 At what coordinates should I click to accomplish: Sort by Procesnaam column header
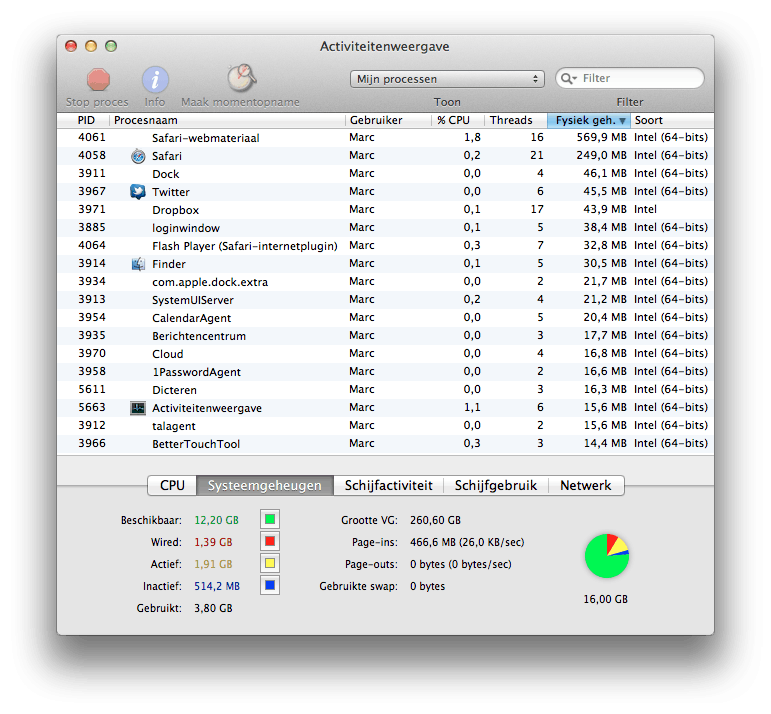(x=227, y=120)
